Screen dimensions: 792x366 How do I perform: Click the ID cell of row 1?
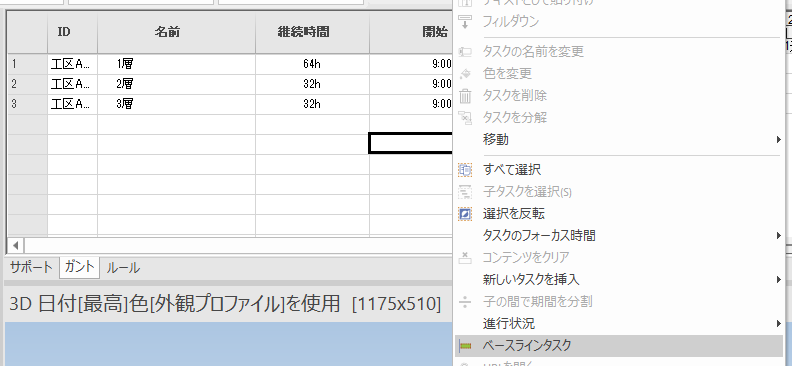(73, 64)
